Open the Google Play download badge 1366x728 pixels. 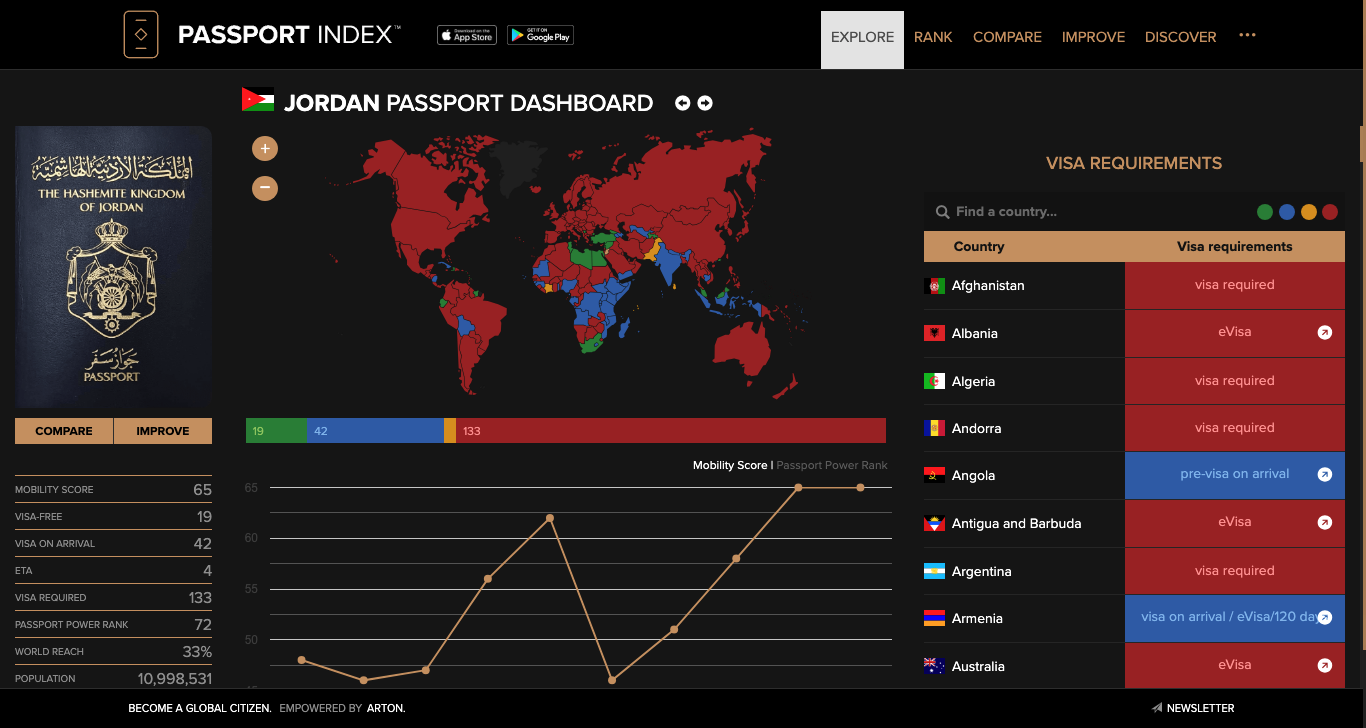coord(540,35)
